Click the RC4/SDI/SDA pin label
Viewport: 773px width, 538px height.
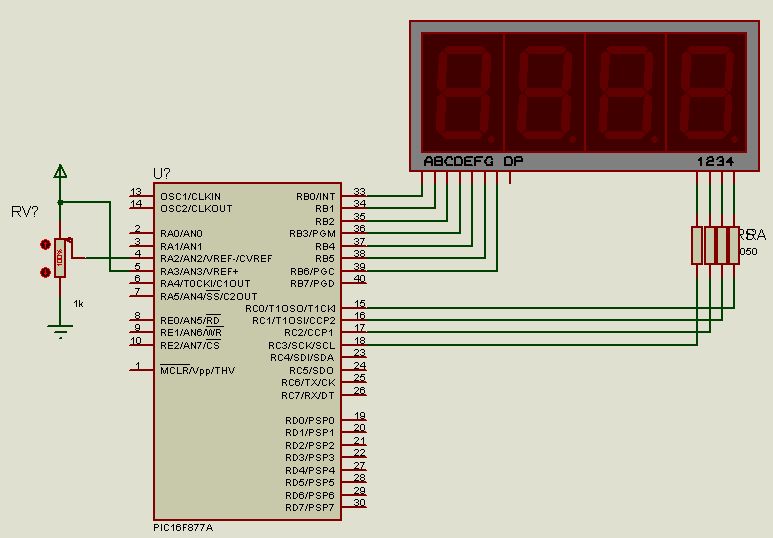tap(302, 358)
